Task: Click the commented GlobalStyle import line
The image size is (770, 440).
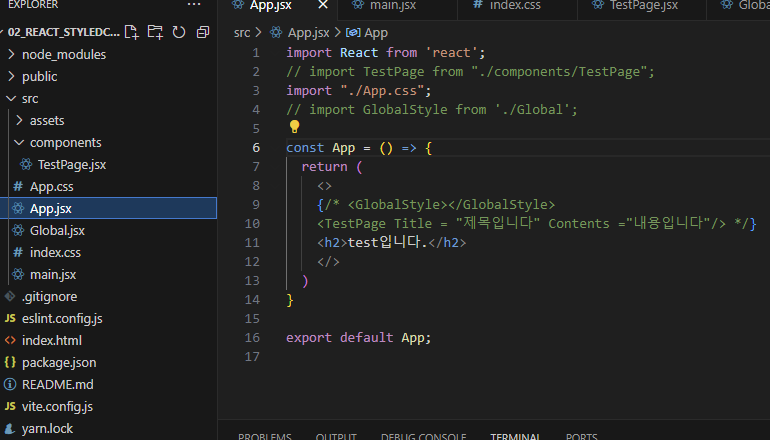Action: tap(432, 110)
